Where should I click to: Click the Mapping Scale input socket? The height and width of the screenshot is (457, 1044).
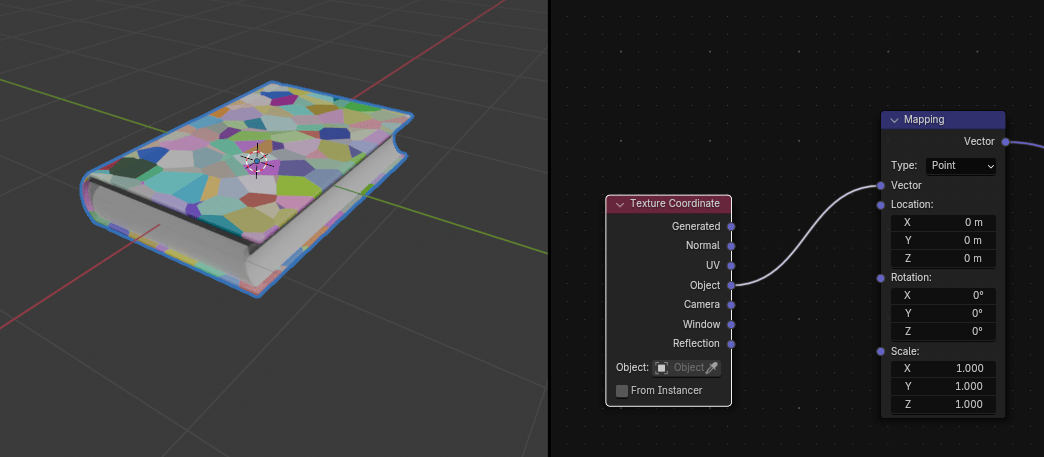[881, 352]
